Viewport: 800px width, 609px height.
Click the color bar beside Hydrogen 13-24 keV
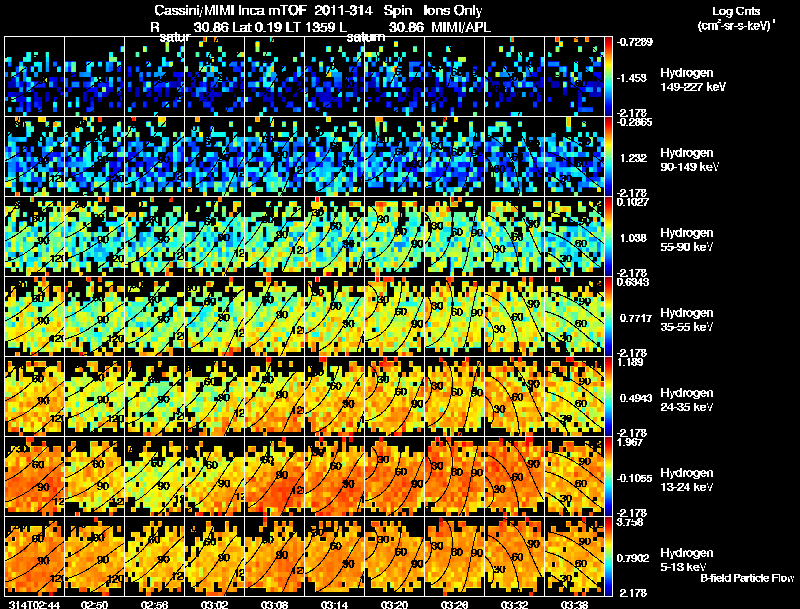point(608,476)
